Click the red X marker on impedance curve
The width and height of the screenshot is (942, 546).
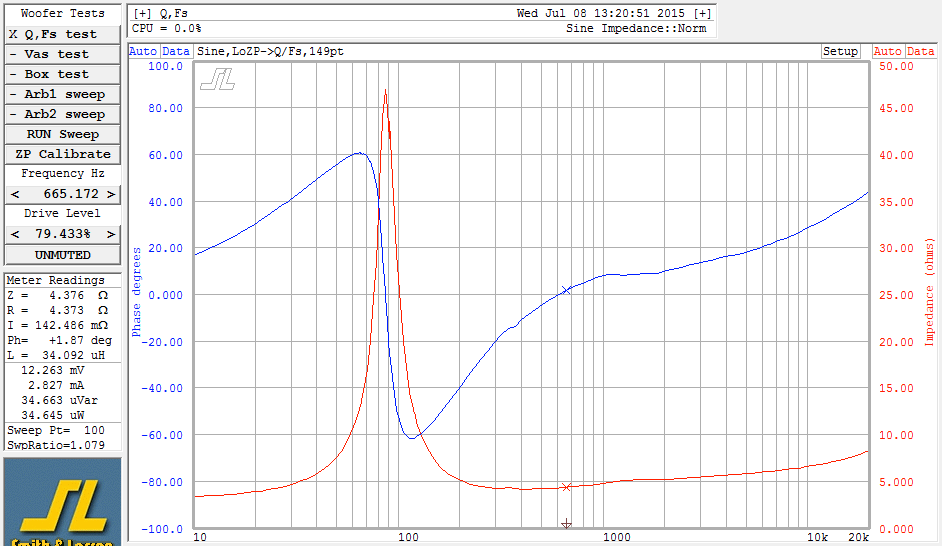tap(565, 487)
